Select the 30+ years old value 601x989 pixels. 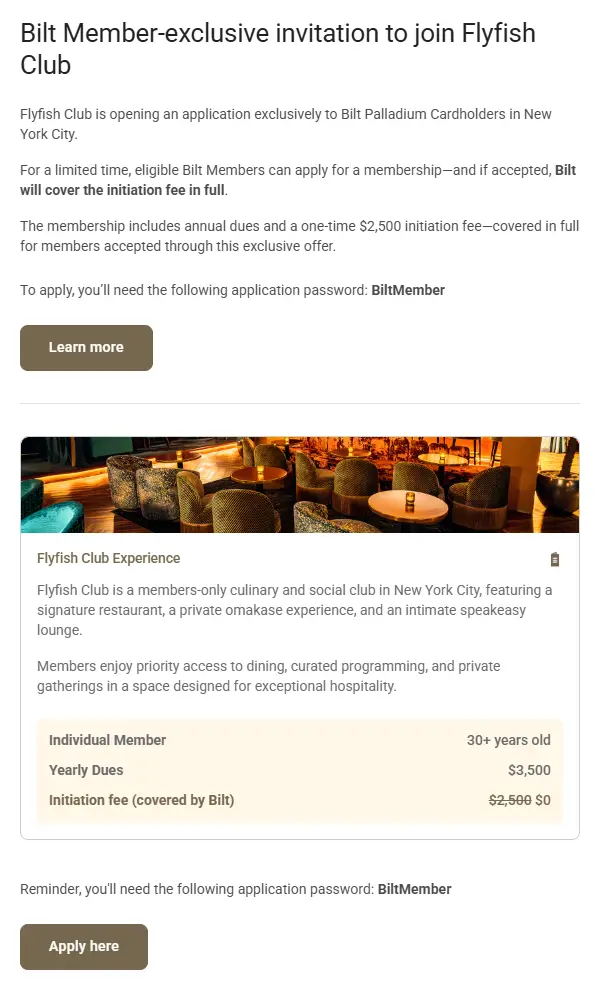point(508,740)
